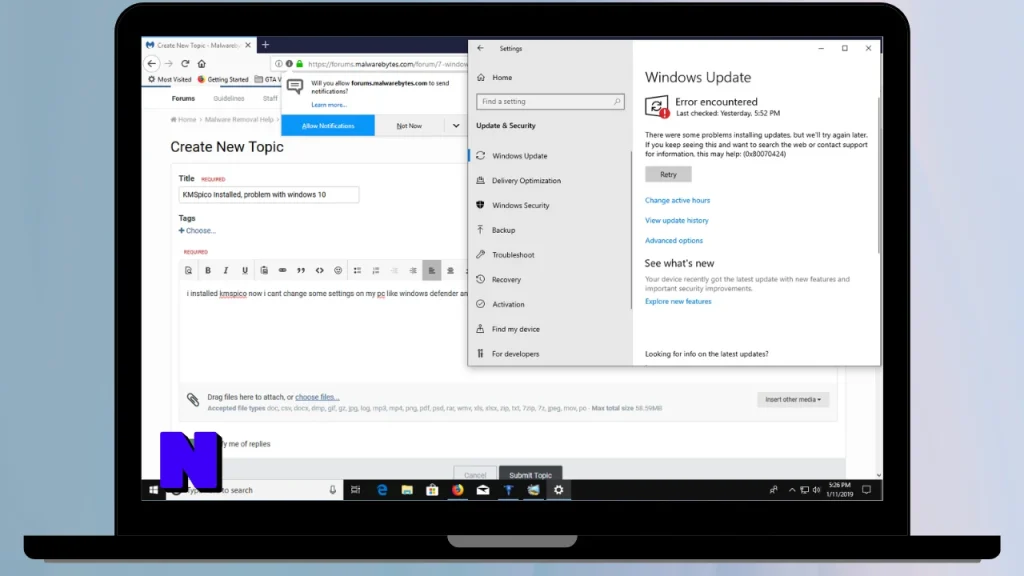This screenshot has width=1024, height=576.
Task: Click the Not Now button
Action: point(409,125)
